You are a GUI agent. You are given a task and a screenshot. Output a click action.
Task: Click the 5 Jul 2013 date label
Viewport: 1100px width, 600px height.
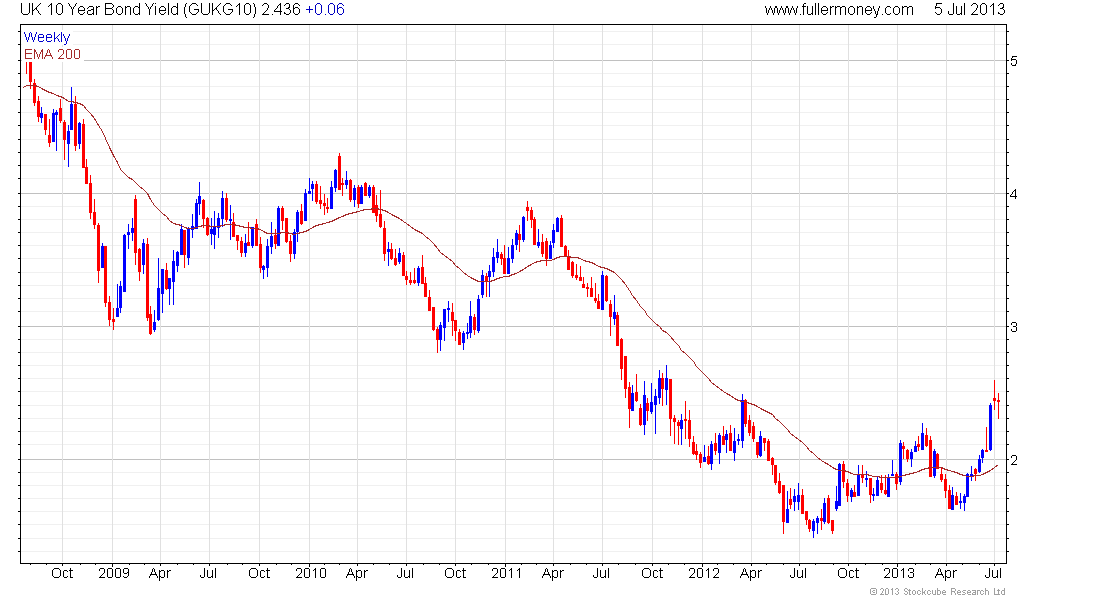pos(970,10)
